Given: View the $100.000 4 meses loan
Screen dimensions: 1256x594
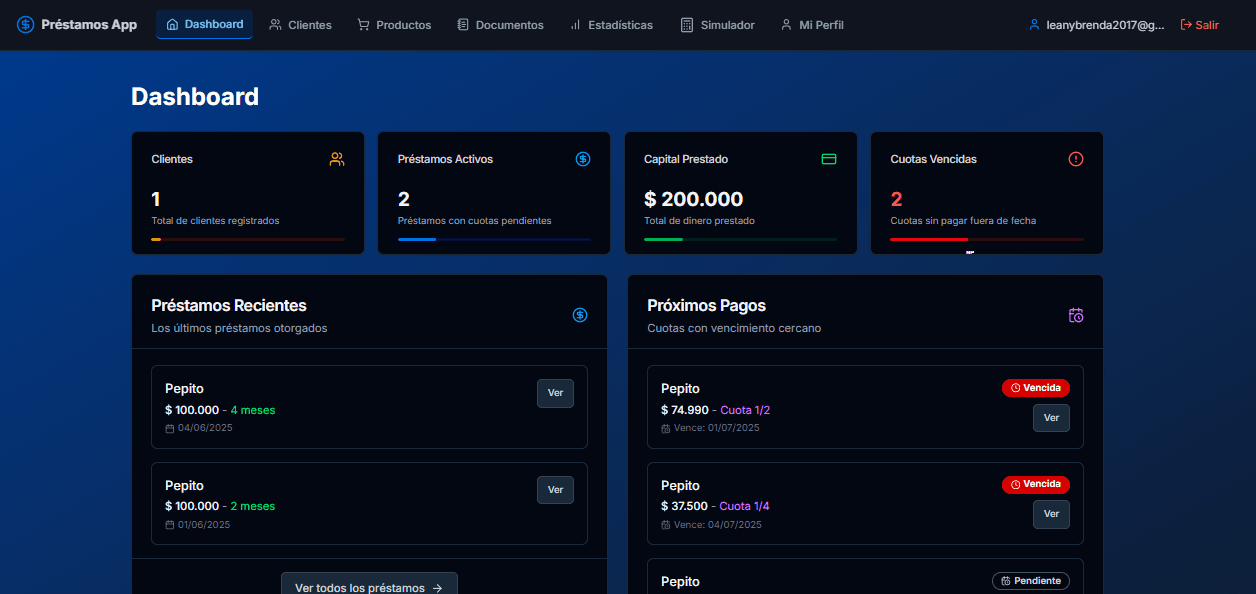Looking at the screenshot, I should pos(555,393).
